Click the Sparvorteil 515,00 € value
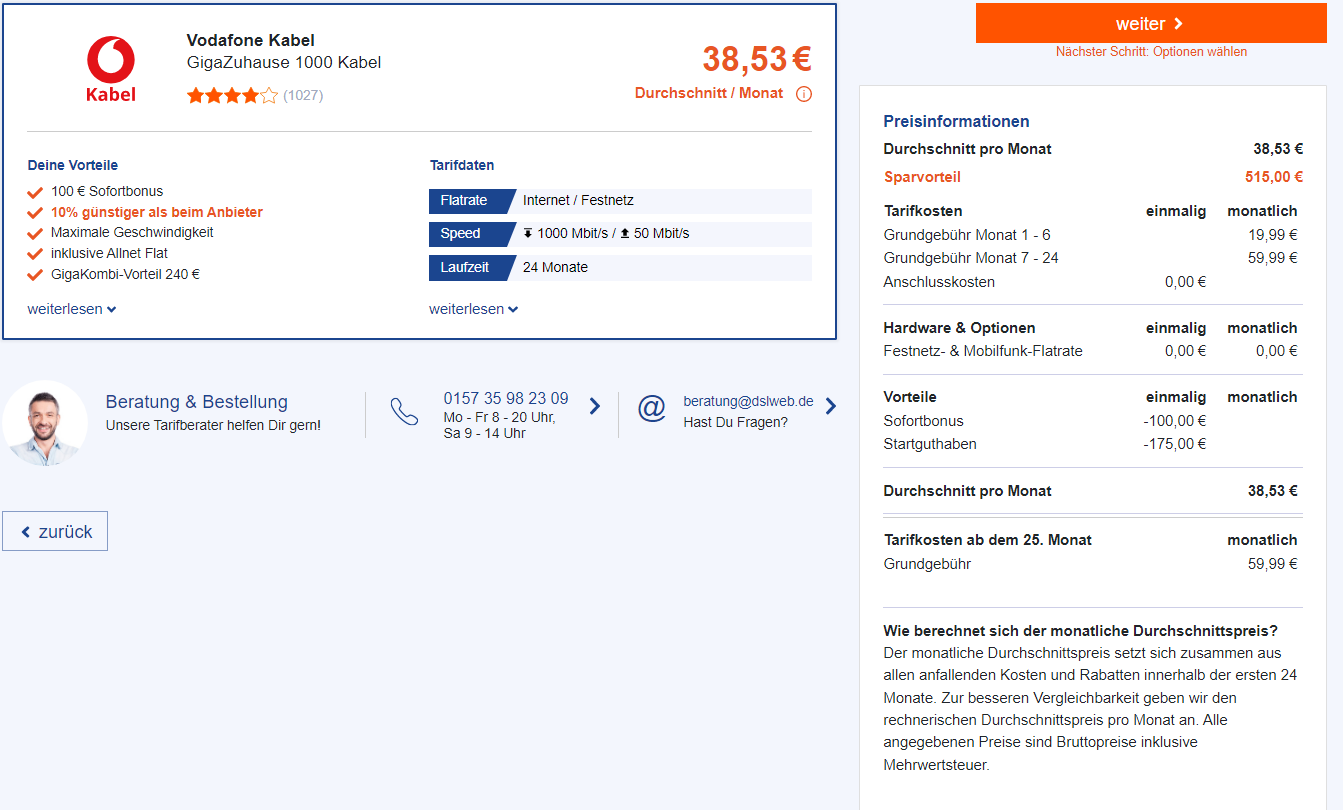Image resolution: width=1343 pixels, height=810 pixels. [x=1273, y=177]
